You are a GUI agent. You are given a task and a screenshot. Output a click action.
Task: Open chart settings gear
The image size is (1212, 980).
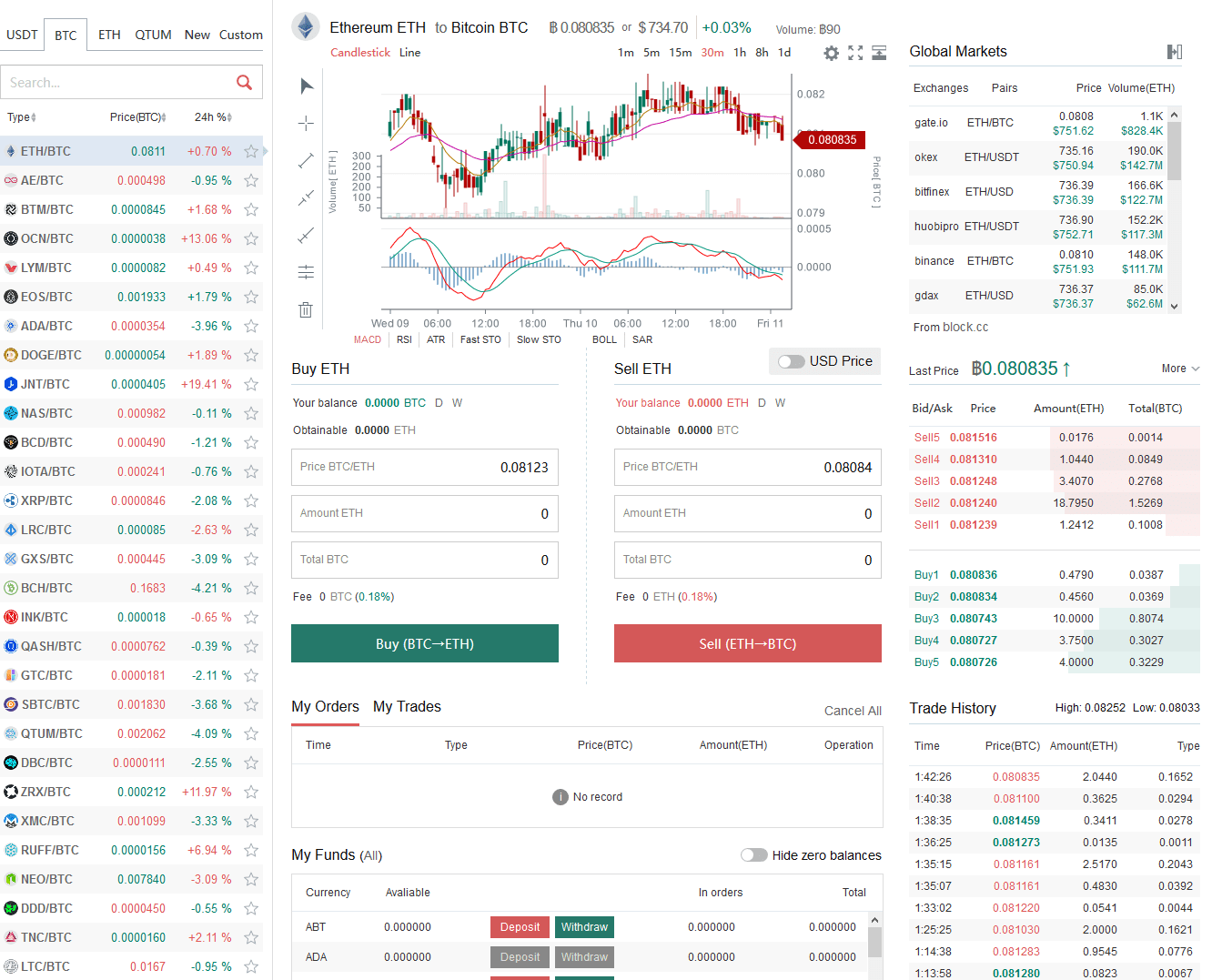(832, 53)
